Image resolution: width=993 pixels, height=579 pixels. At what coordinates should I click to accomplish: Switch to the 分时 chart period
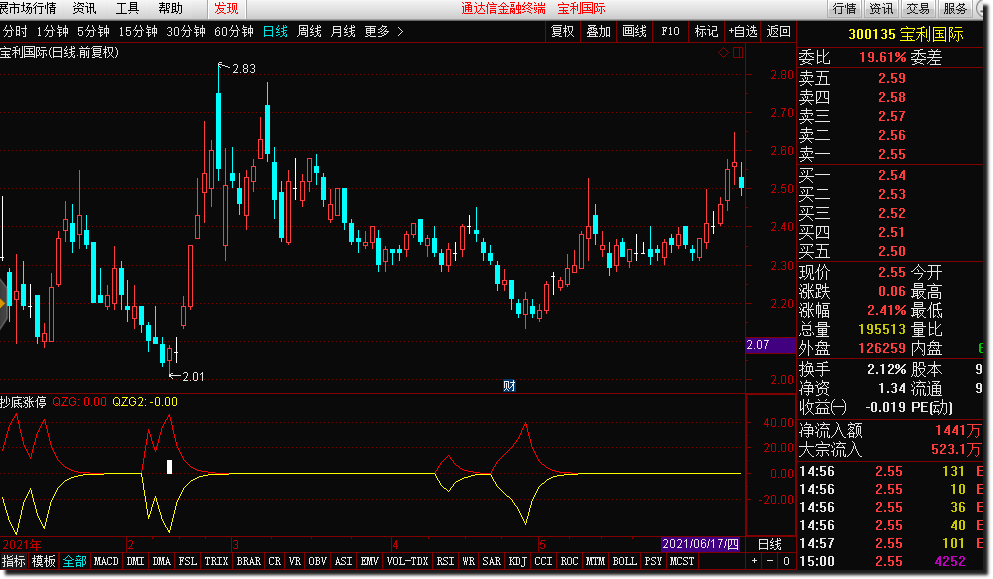pyautogui.click(x=15, y=32)
